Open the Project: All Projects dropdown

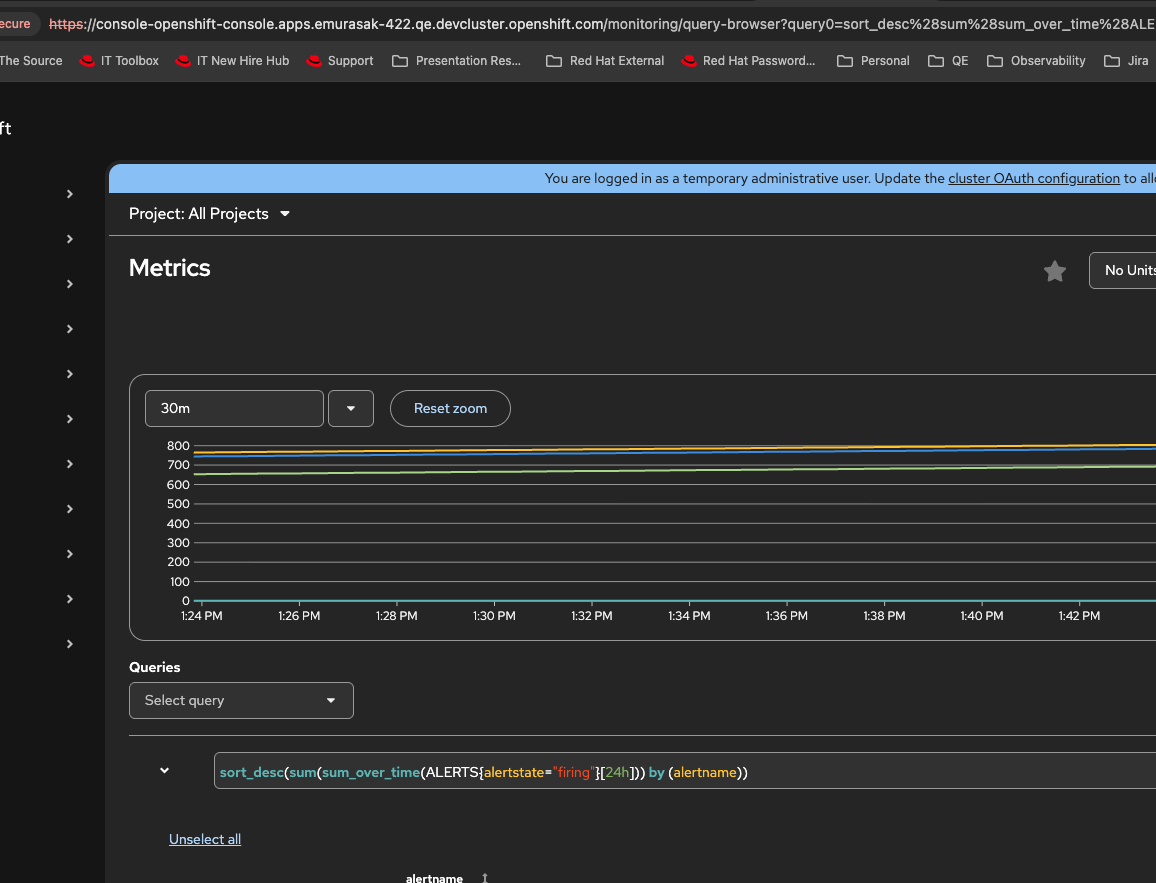coord(209,214)
